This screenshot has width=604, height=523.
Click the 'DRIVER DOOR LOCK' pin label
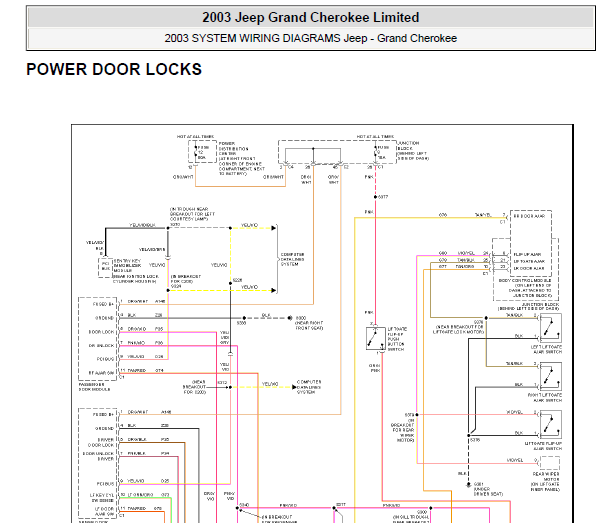pos(101,442)
